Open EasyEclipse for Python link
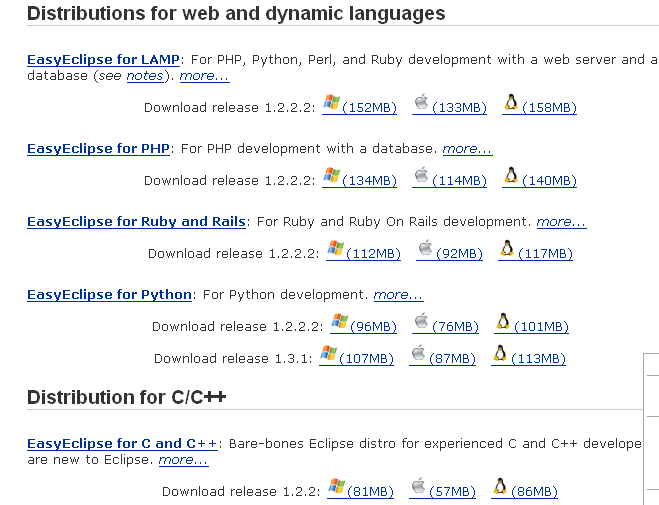 109,295
